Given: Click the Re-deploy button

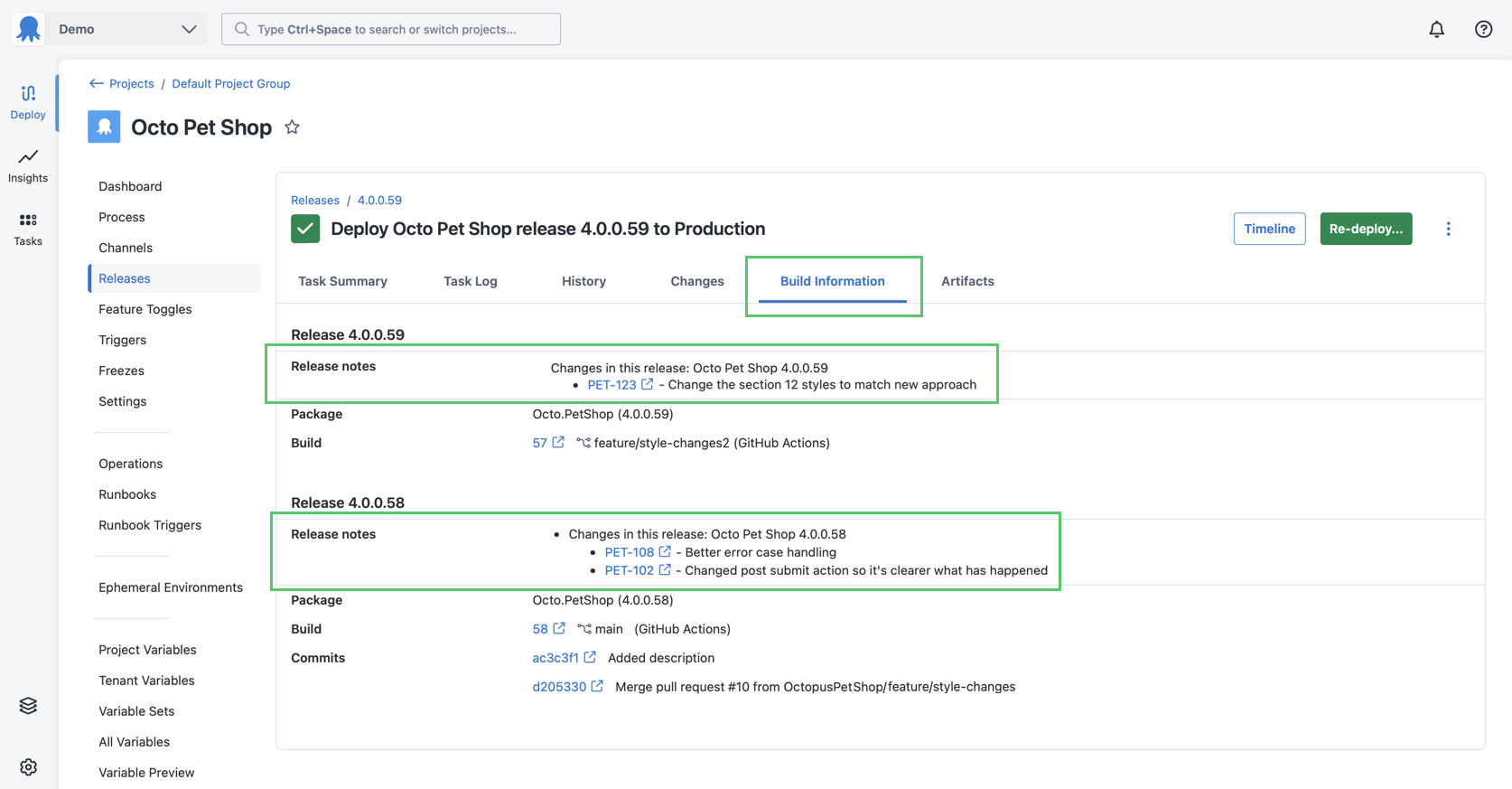Looking at the screenshot, I should (x=1366, y=229).
